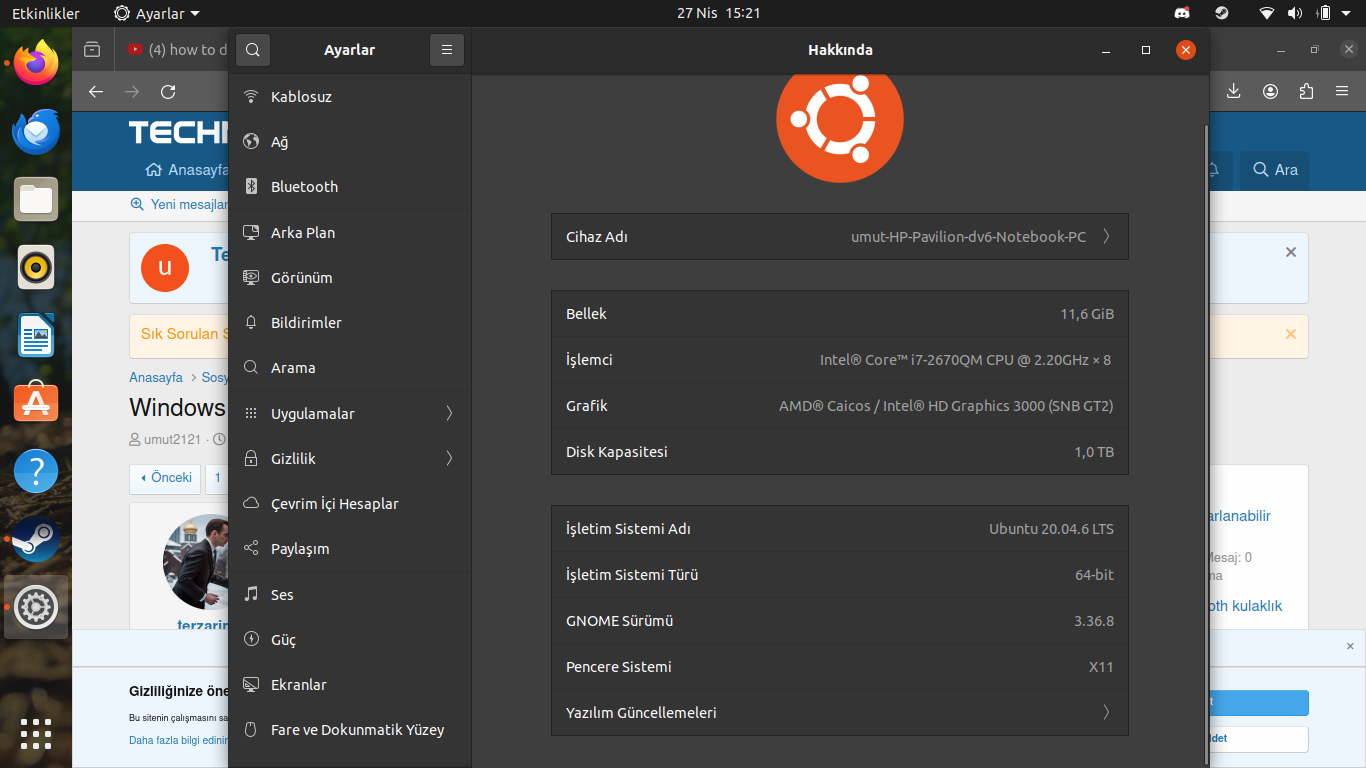
Task: Open Ayarlar app menu in top bar
Action: coord(157,13)
